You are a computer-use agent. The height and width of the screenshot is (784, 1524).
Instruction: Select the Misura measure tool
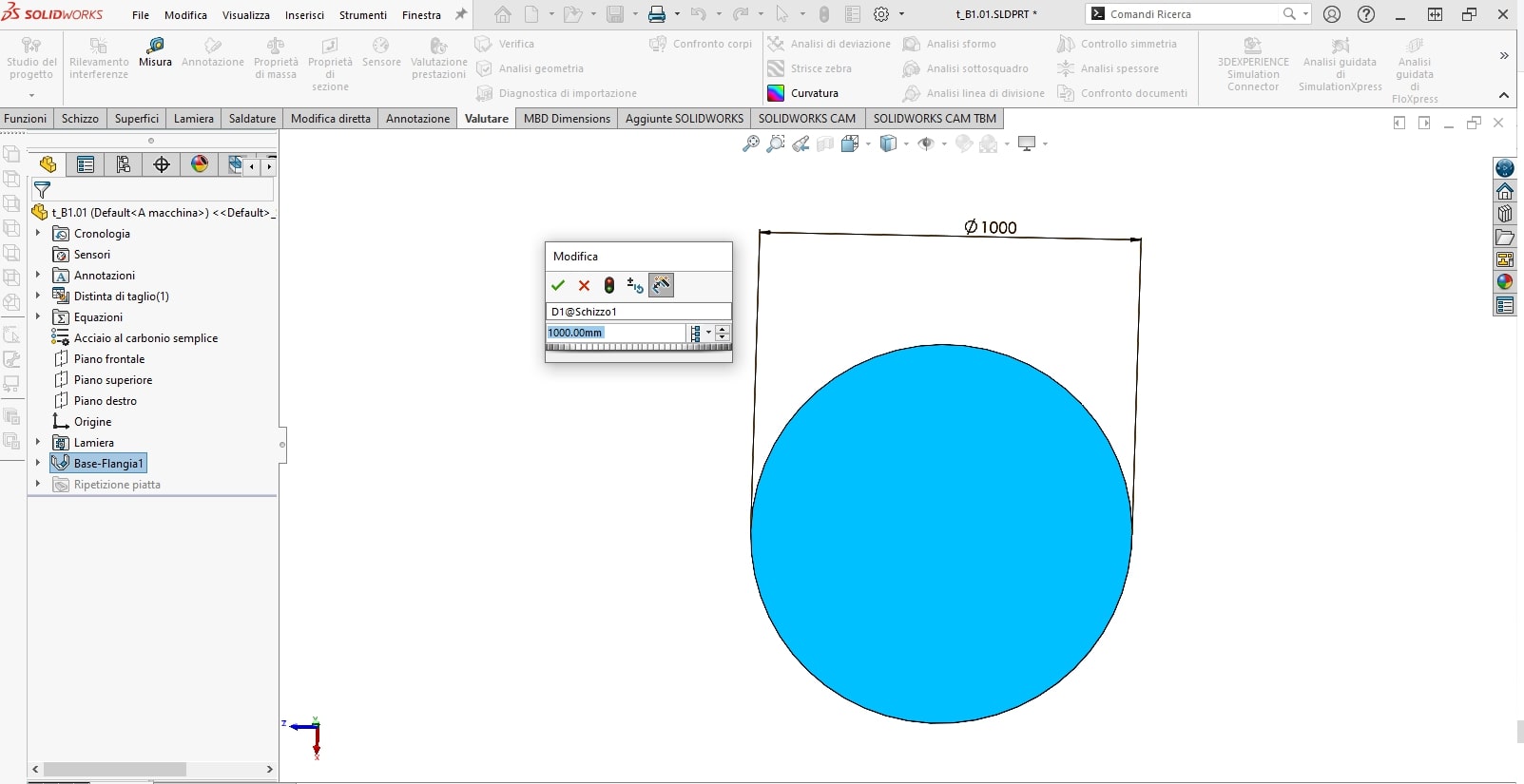pos(155,52)
